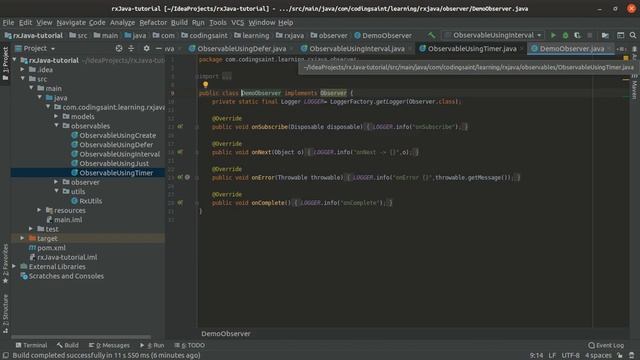Click the Project panel horizontal scrollbar

(81, 337)
